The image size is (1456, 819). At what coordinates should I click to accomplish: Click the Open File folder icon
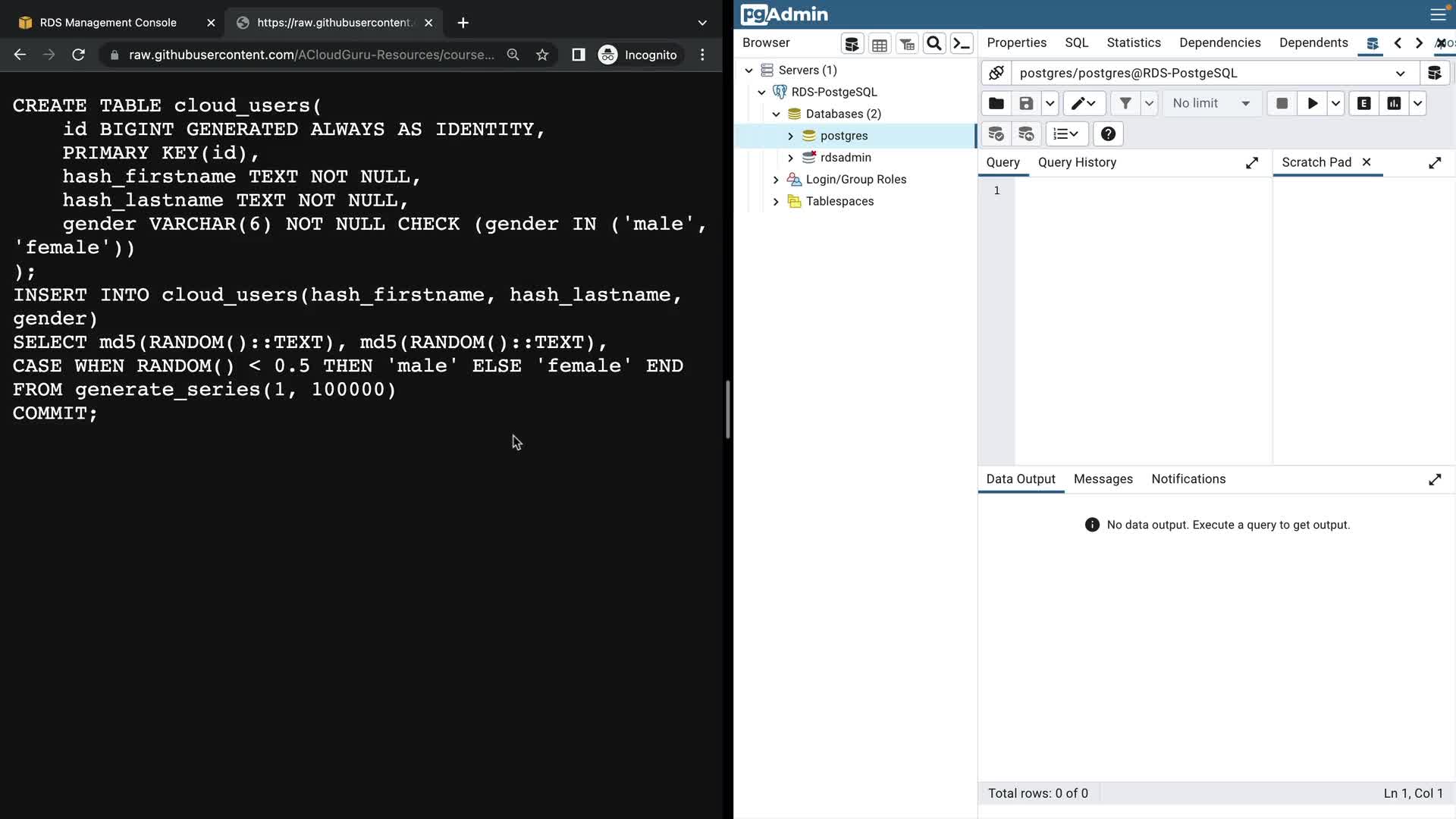(x=996, y=104)
